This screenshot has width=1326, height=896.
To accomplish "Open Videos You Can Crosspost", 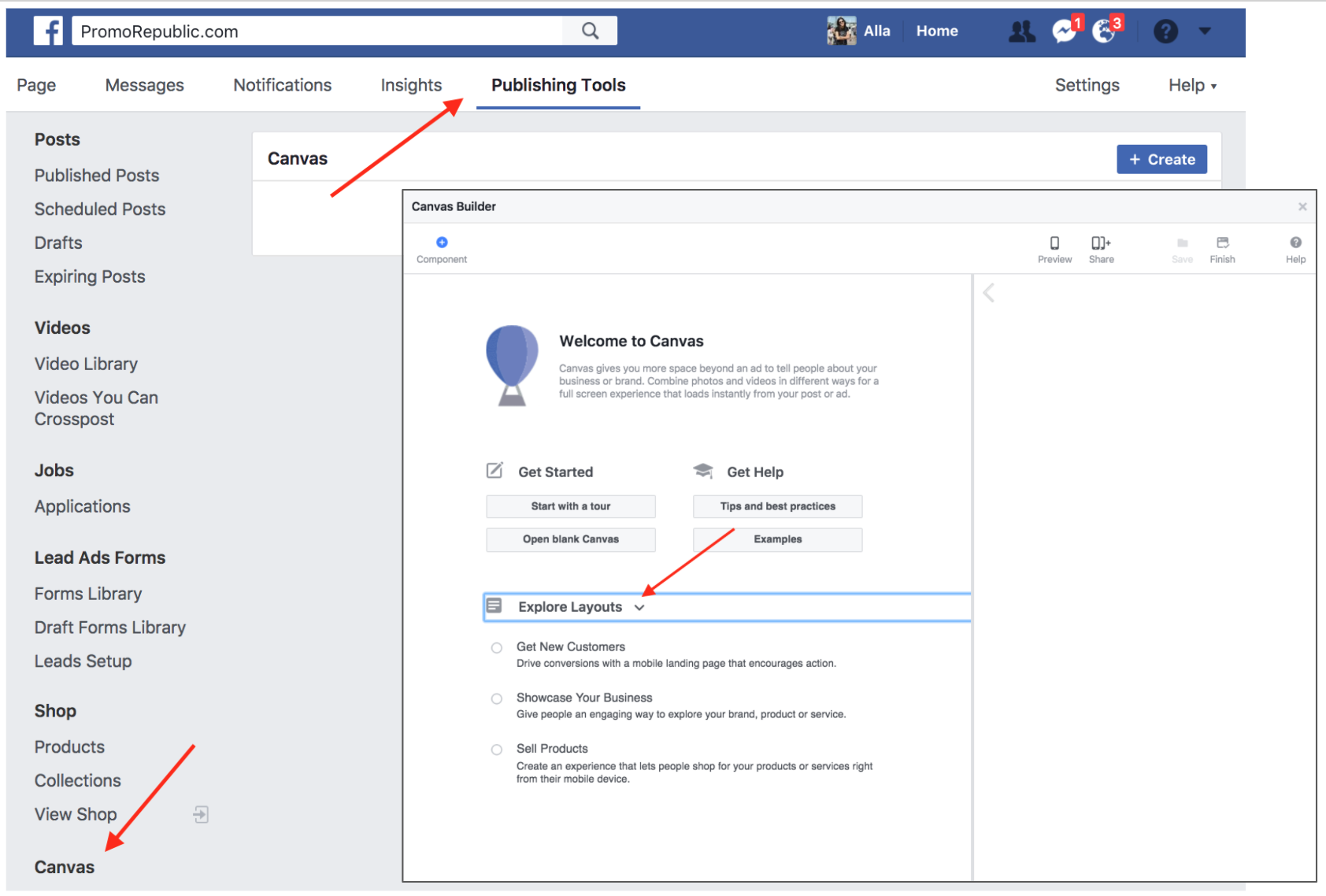I will tap(96, 409).
